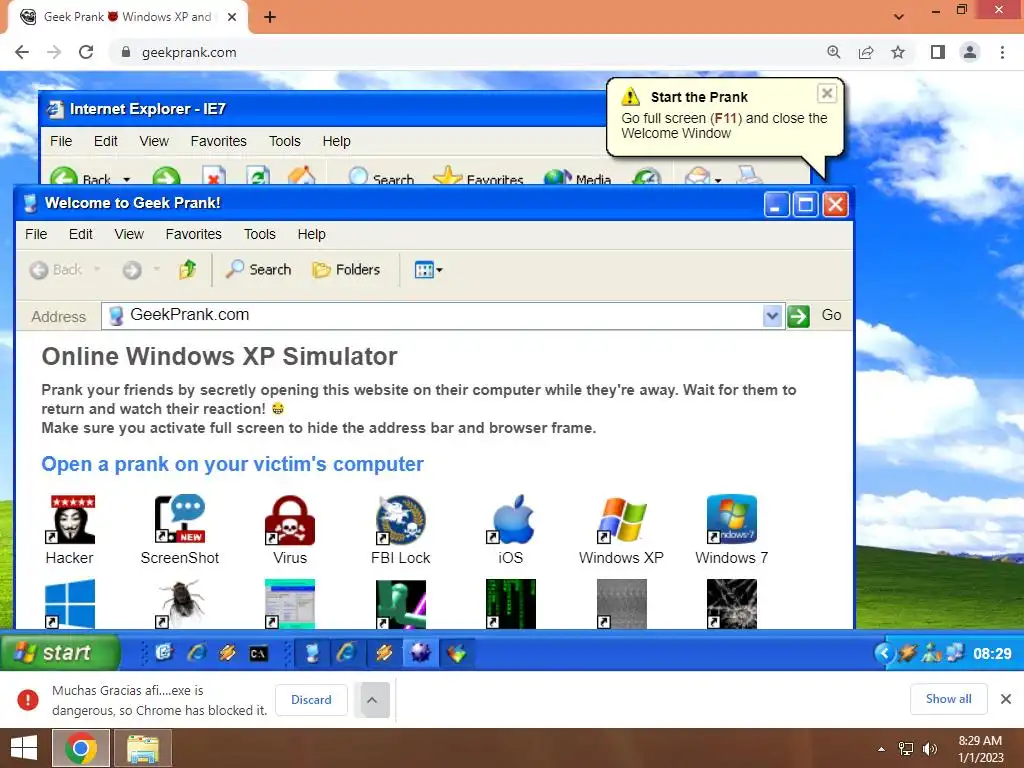Open the command prompt quick launch icon

(x=259, y=652)
